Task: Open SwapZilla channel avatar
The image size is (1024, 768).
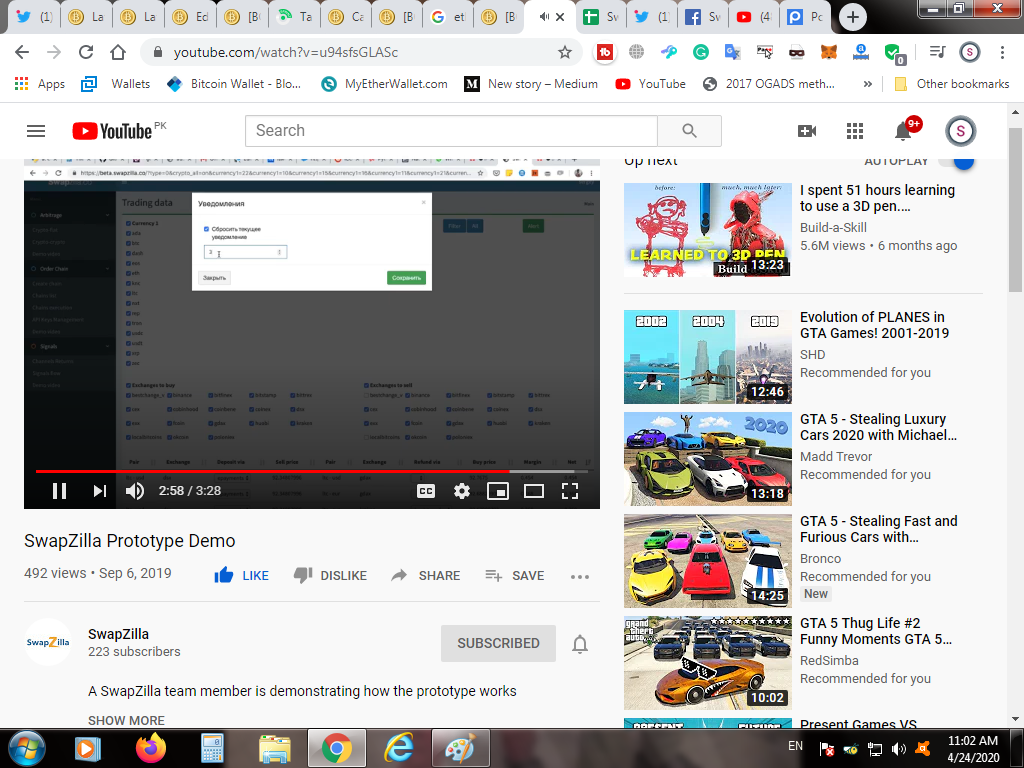Action: click(48, 642)
